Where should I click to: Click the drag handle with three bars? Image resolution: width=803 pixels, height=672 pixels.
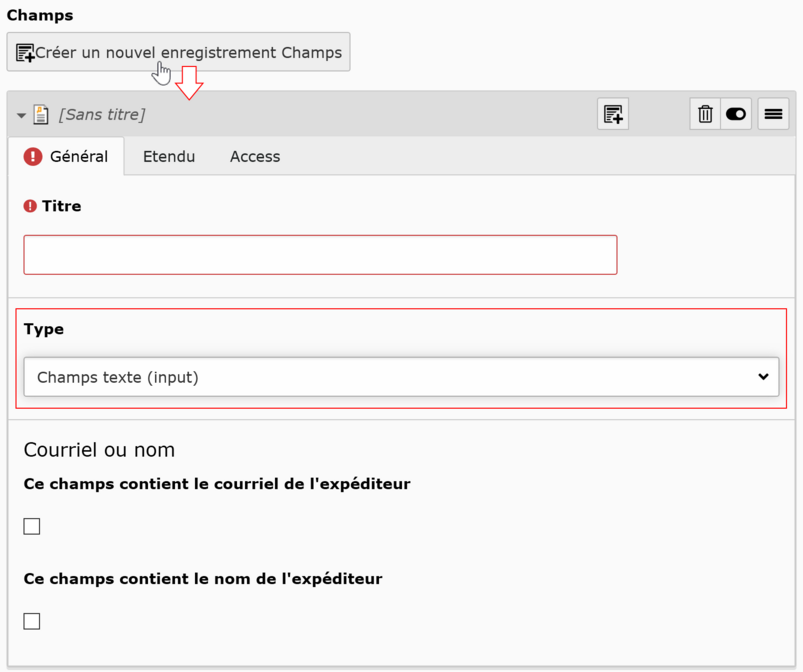pos(773,114)
